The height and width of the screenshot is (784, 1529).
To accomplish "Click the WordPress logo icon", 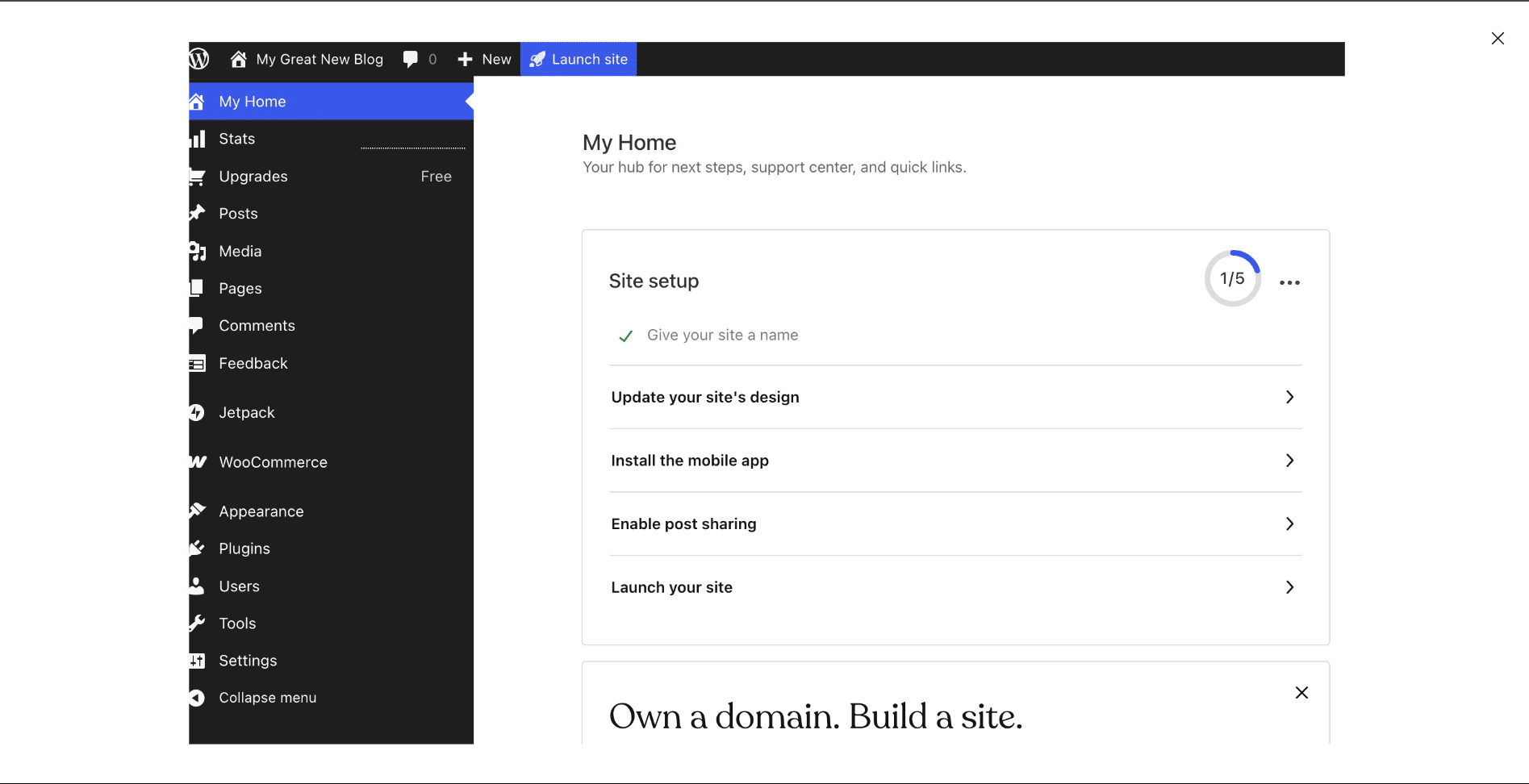I will [x=199, y=59].
